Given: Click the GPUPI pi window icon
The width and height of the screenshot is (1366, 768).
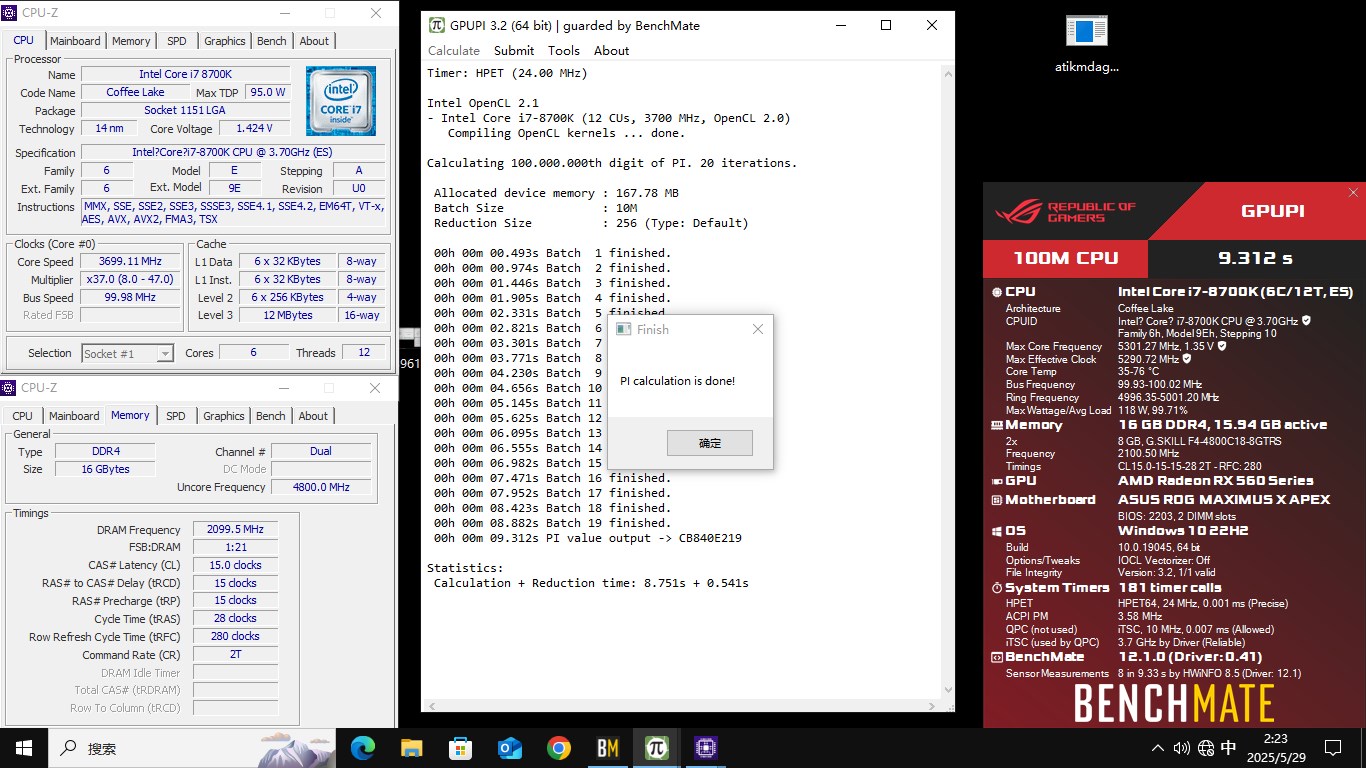Looking at the screenshot, I should tap(437, 25).
